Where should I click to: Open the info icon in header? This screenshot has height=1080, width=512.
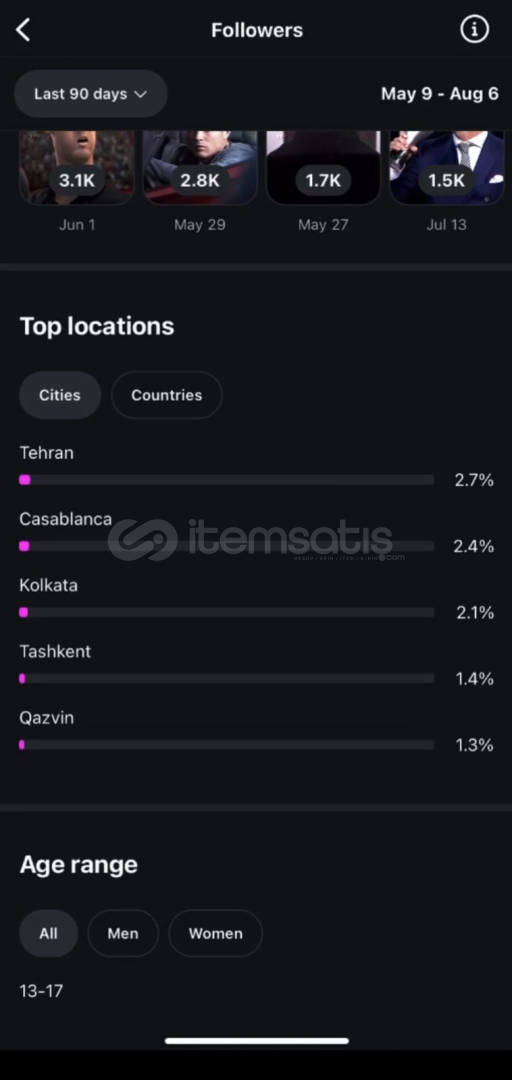pyautogui.click(x=474, y=30)
